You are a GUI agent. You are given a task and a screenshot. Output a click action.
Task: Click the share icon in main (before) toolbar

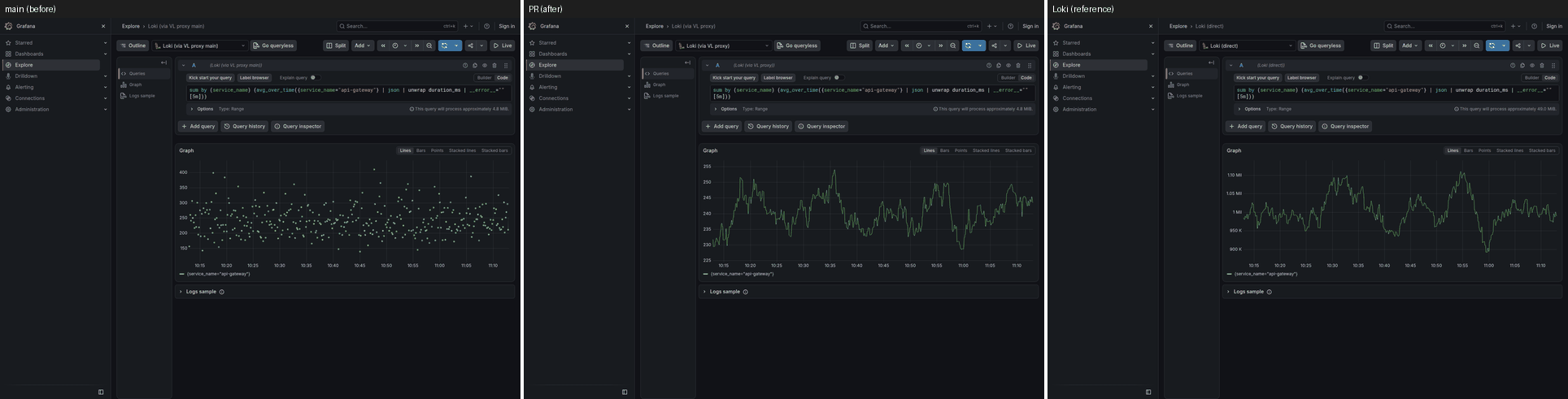[470, 46]
